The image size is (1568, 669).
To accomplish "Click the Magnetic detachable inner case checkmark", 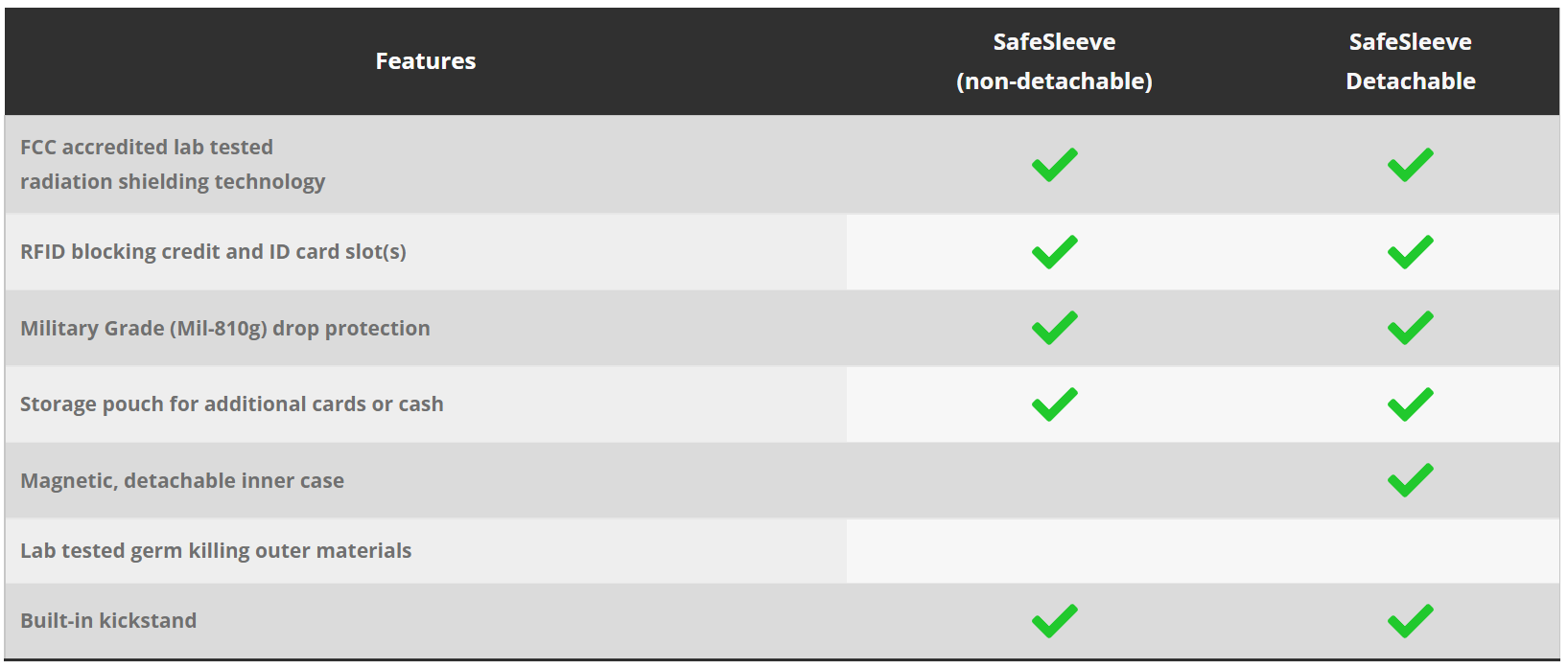I will coord(1410,480).
